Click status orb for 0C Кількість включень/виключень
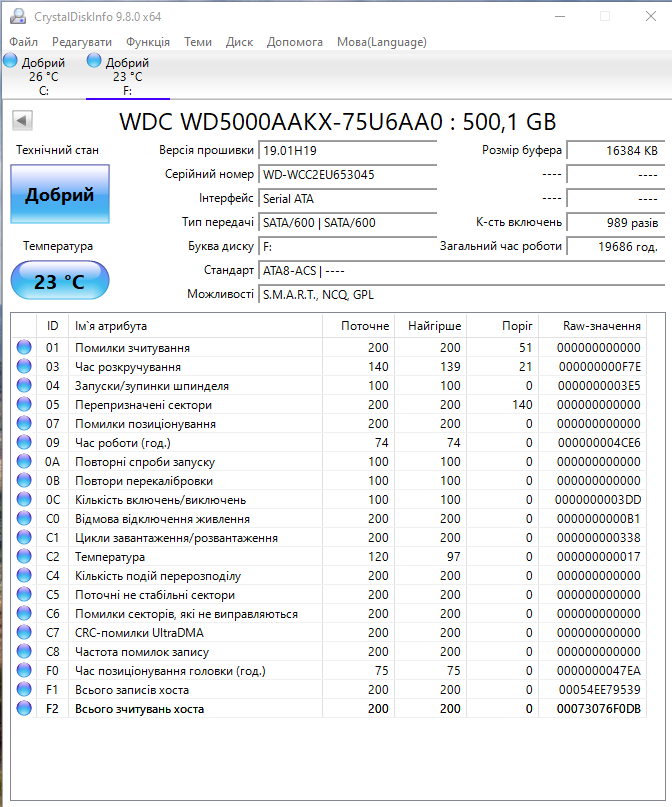 tap(24, 500)
